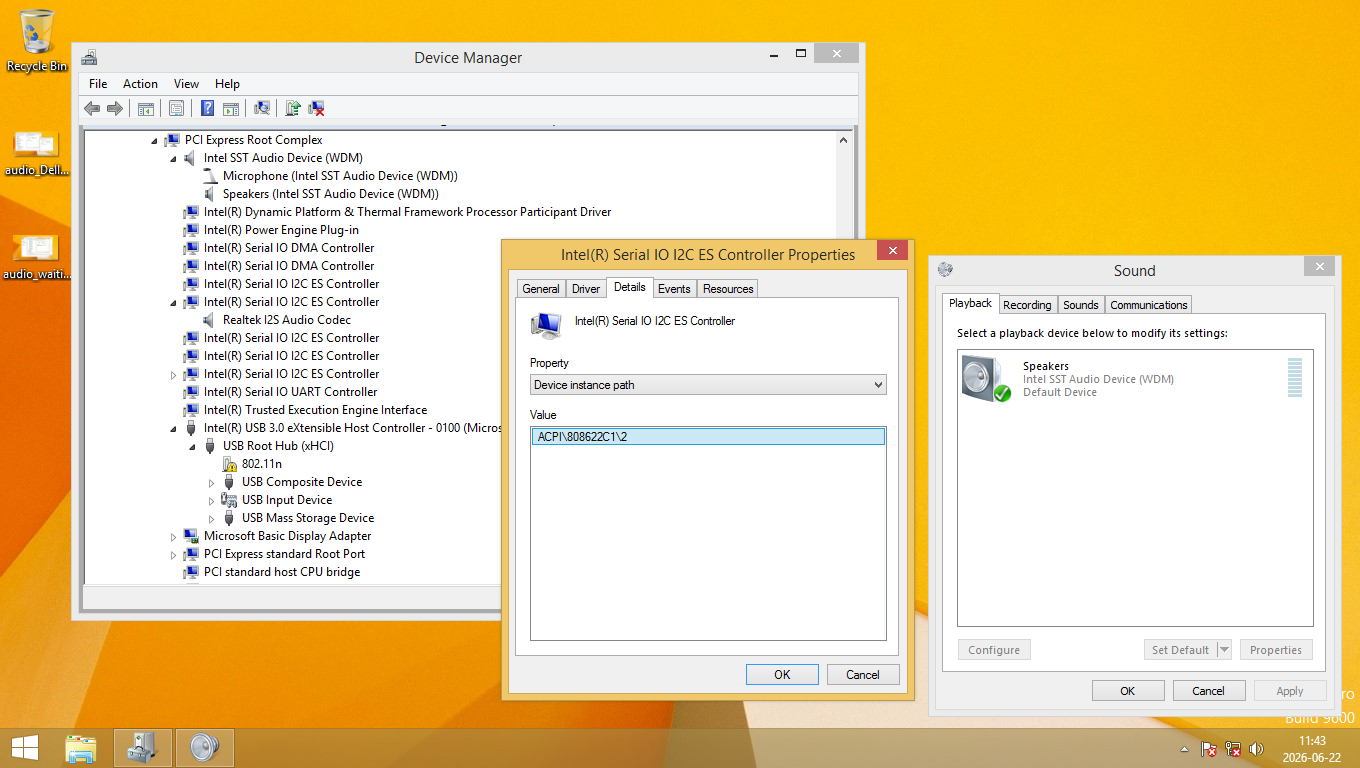Click the blue Help question mark icon
Screen dimensions: 1360x768
208,108
